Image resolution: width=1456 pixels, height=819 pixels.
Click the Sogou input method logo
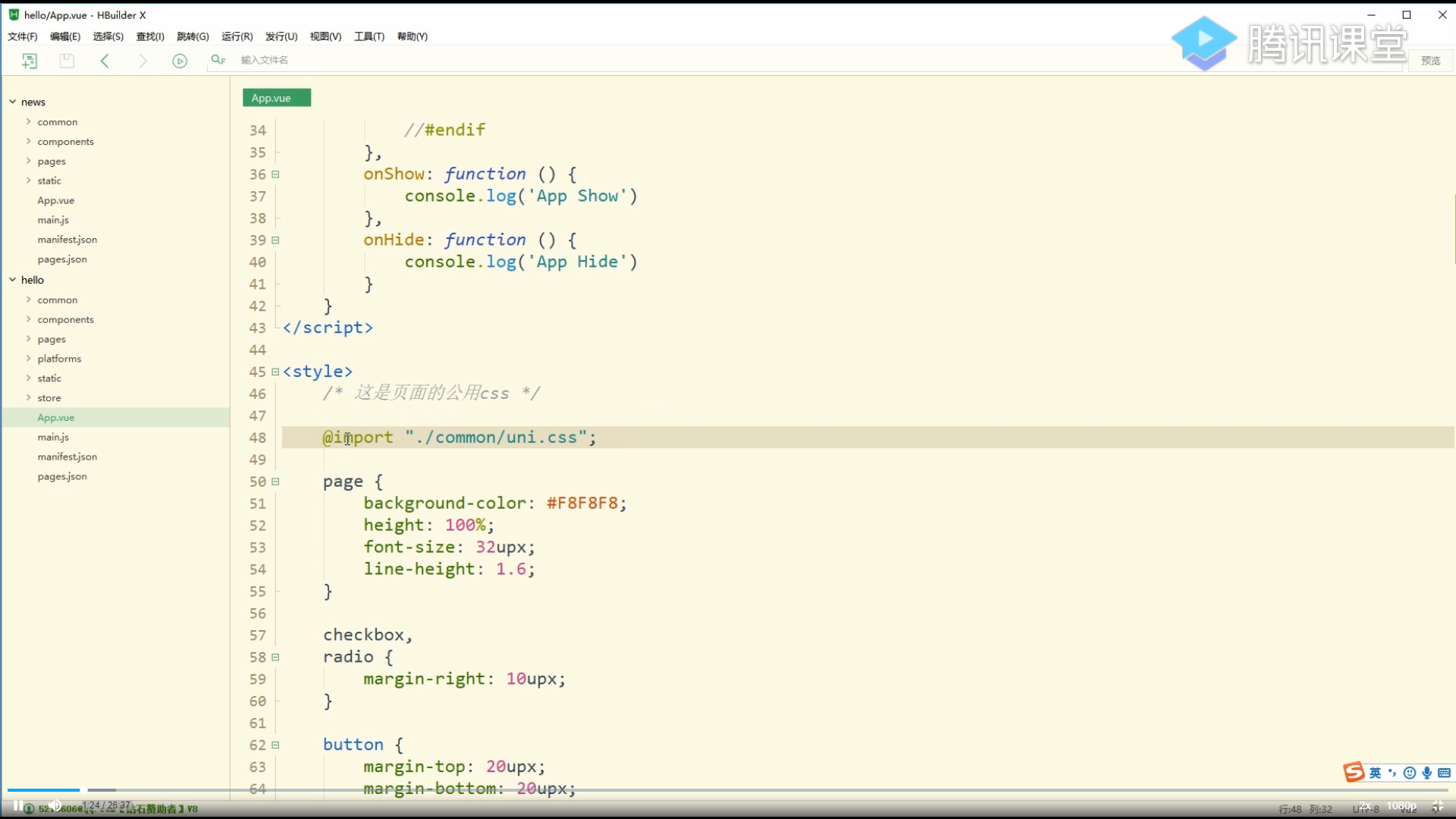pyautogui.click(x=1354, y=773)
